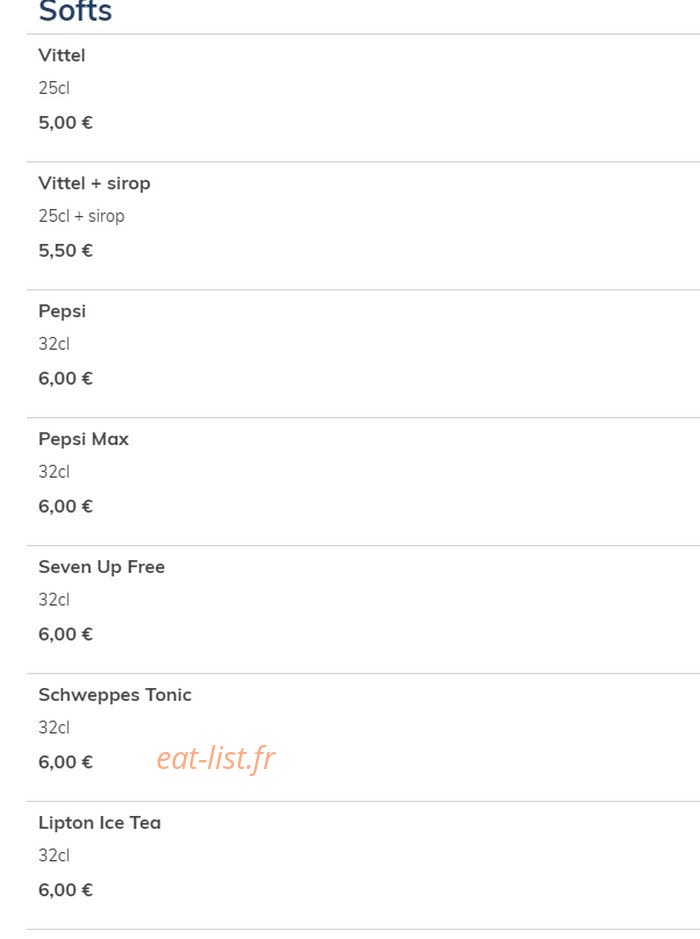Screen dimensions: 700x939
Task: Click the eat-list.fr watermark link
Action: coord(216,759)
